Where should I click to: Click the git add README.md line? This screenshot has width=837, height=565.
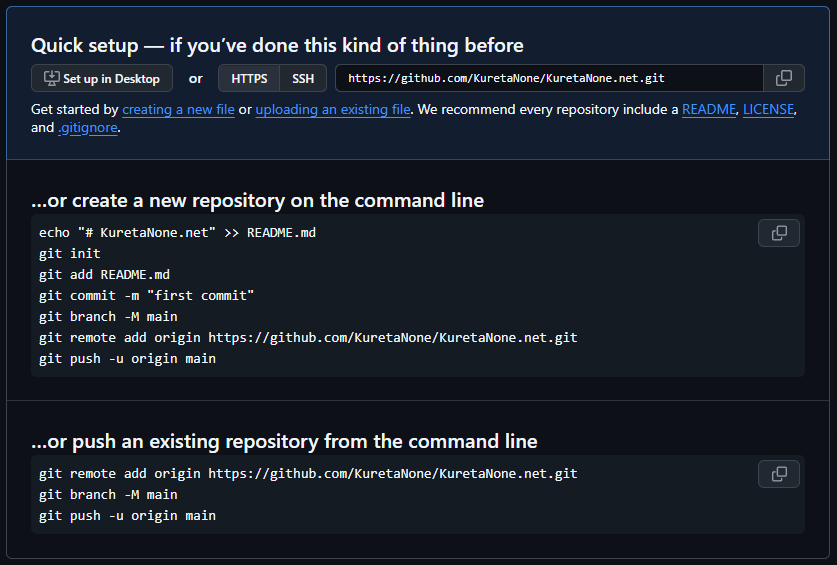pos(104,274)
